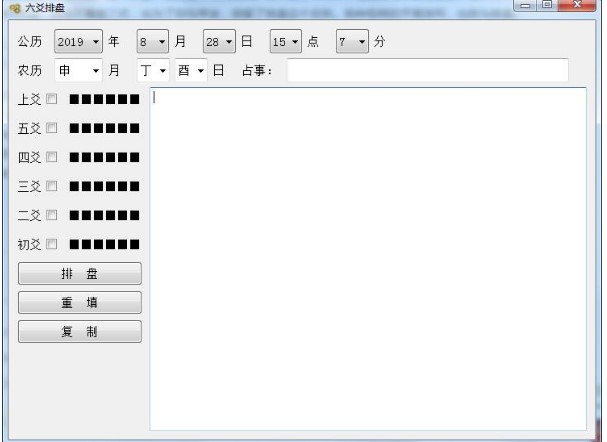Click the 农历 label
This screenshot has width=607, height=442.
[x=30, y=70]
